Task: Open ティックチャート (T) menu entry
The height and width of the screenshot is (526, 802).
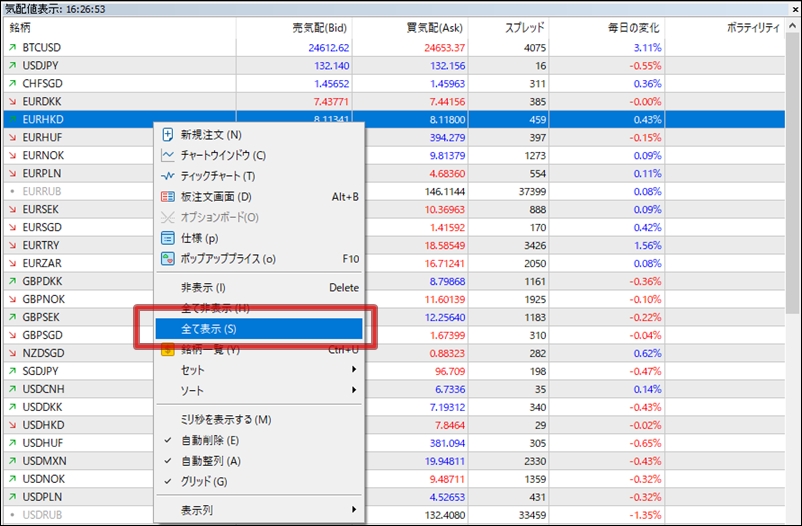Action: point(259,176)
